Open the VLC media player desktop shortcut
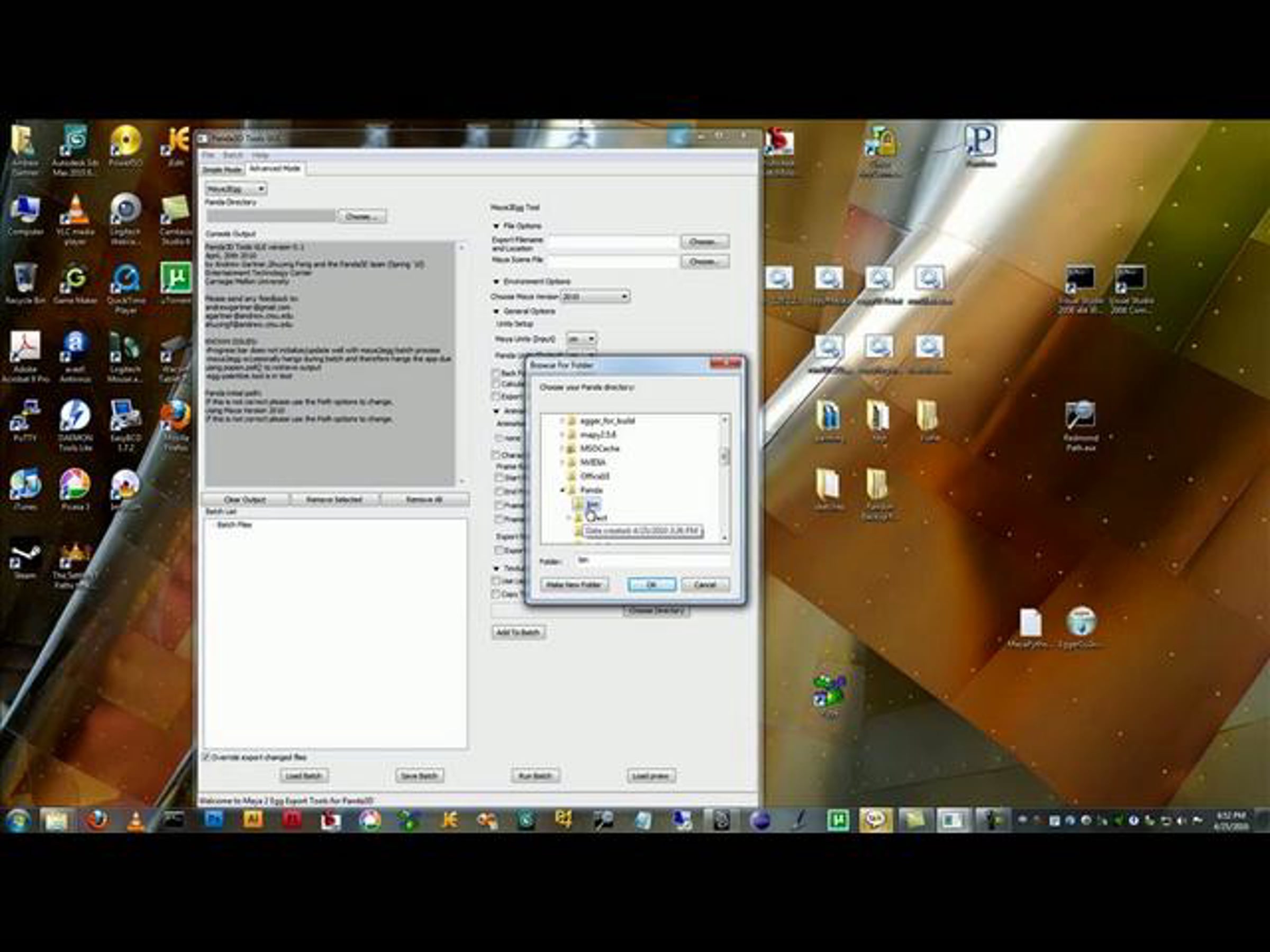Viewport: 1270px width, 952px height. pos(75,219)
